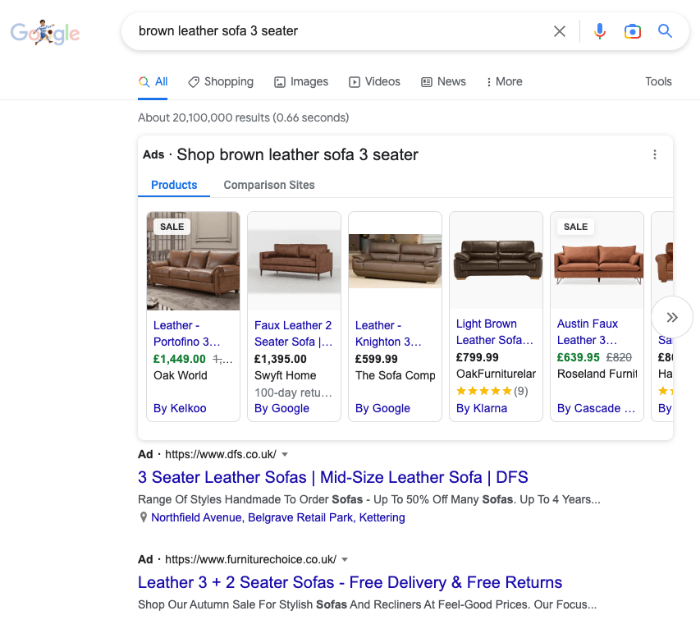Click the £799.99 price

[x=477, y=357]
